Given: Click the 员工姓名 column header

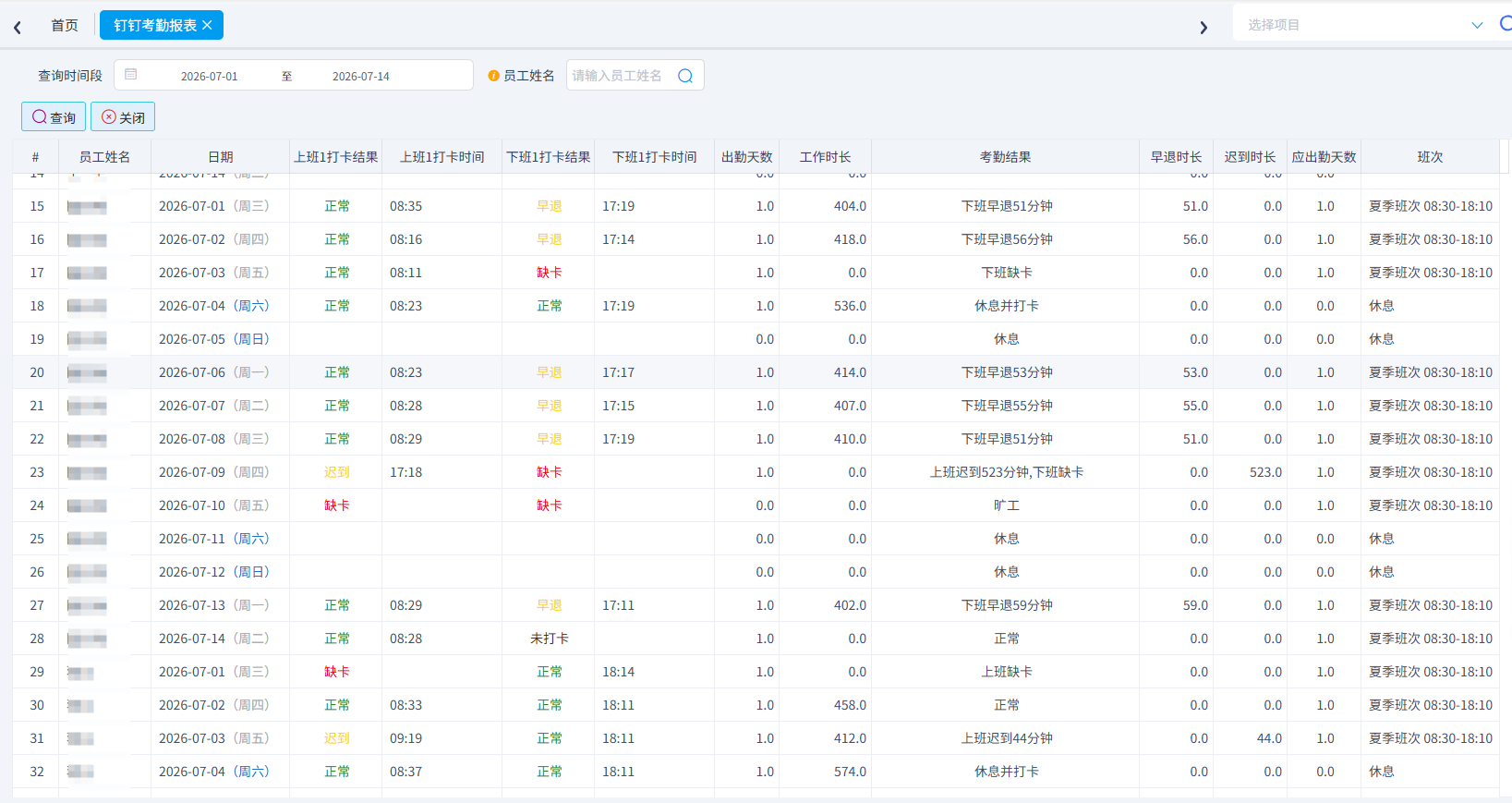Looking at the screenshot, I should (x=104, y=157).
